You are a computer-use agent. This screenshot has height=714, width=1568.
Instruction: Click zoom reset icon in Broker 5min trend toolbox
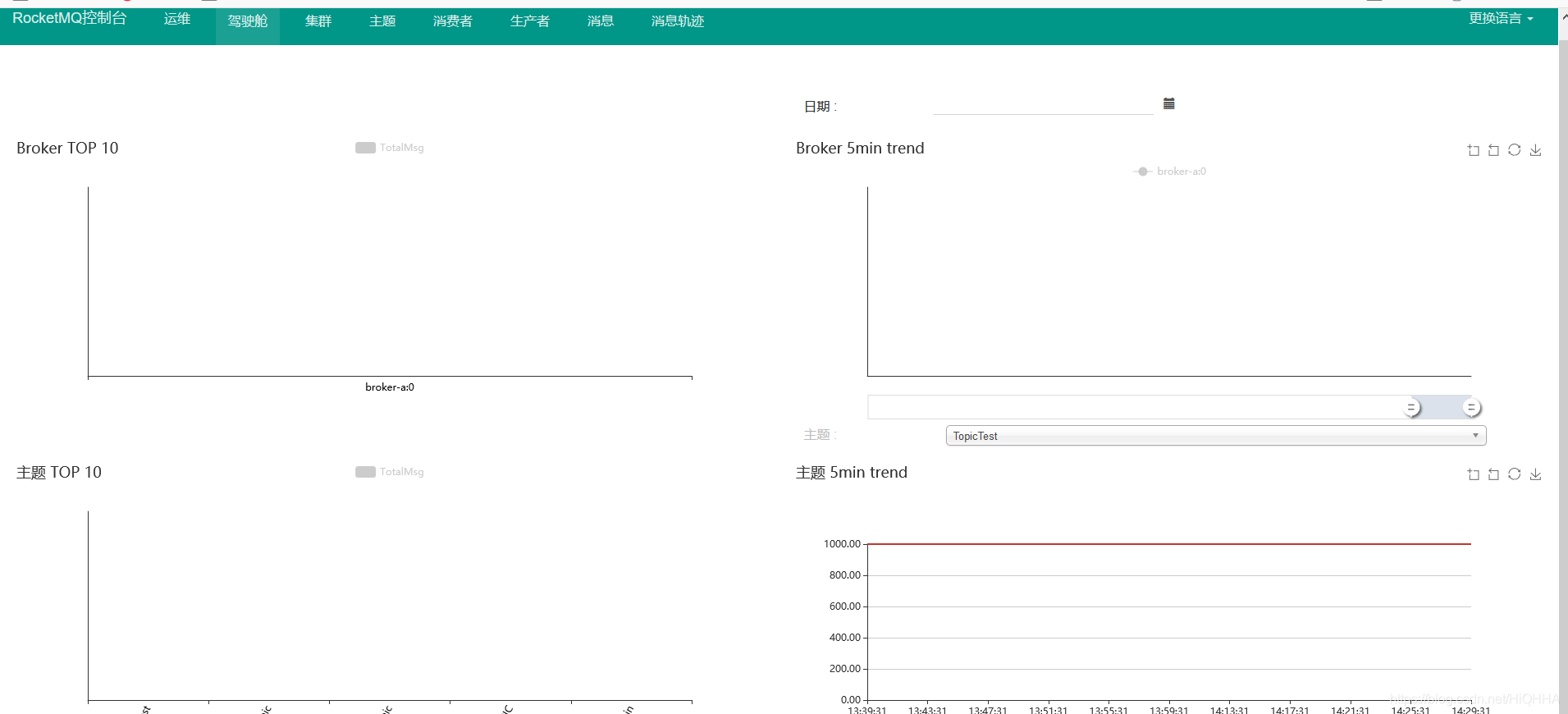pyautogui.click(x=1494, y=150)
